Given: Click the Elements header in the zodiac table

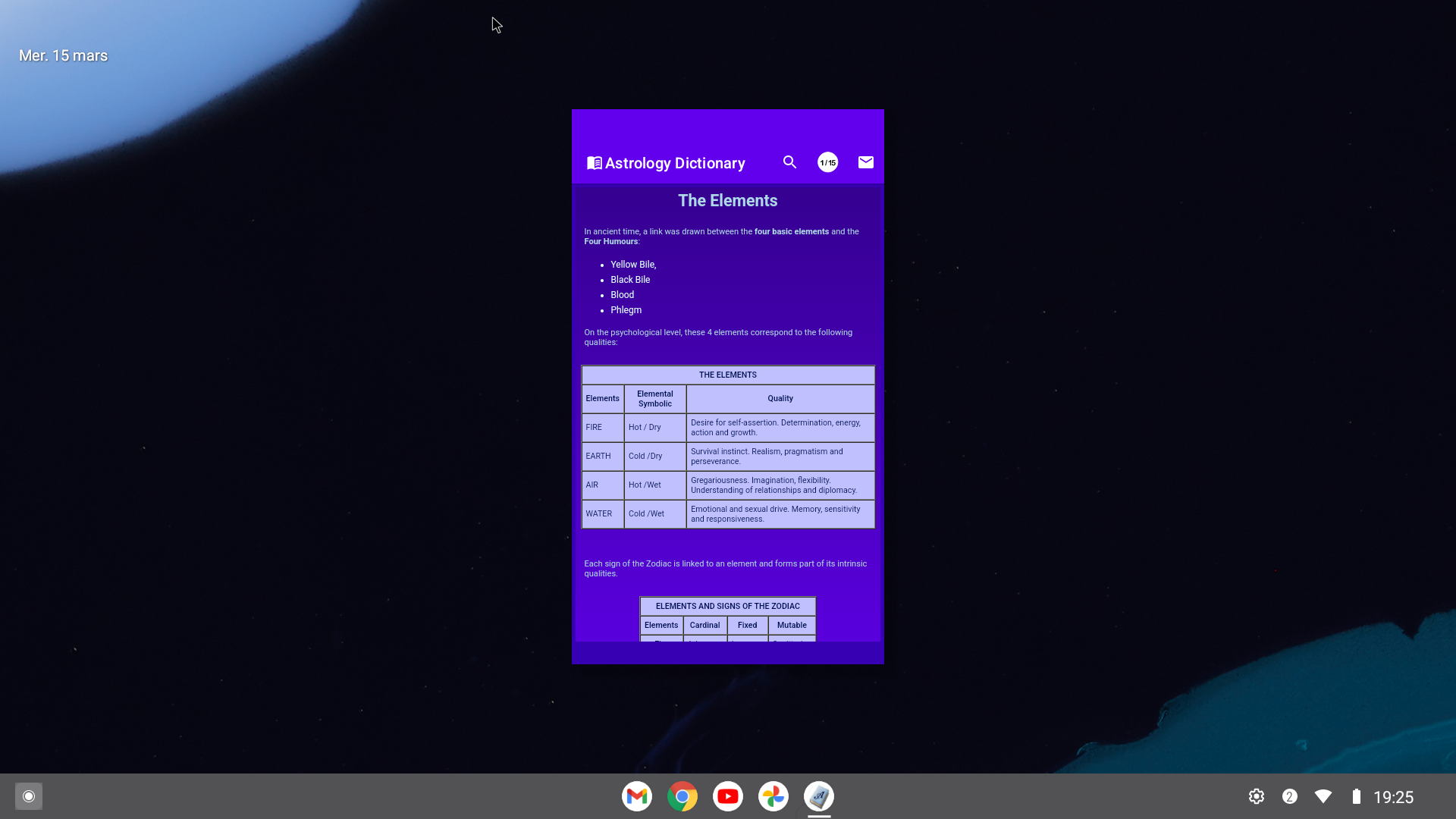Looking at the screenshot, I should point(661,626).
